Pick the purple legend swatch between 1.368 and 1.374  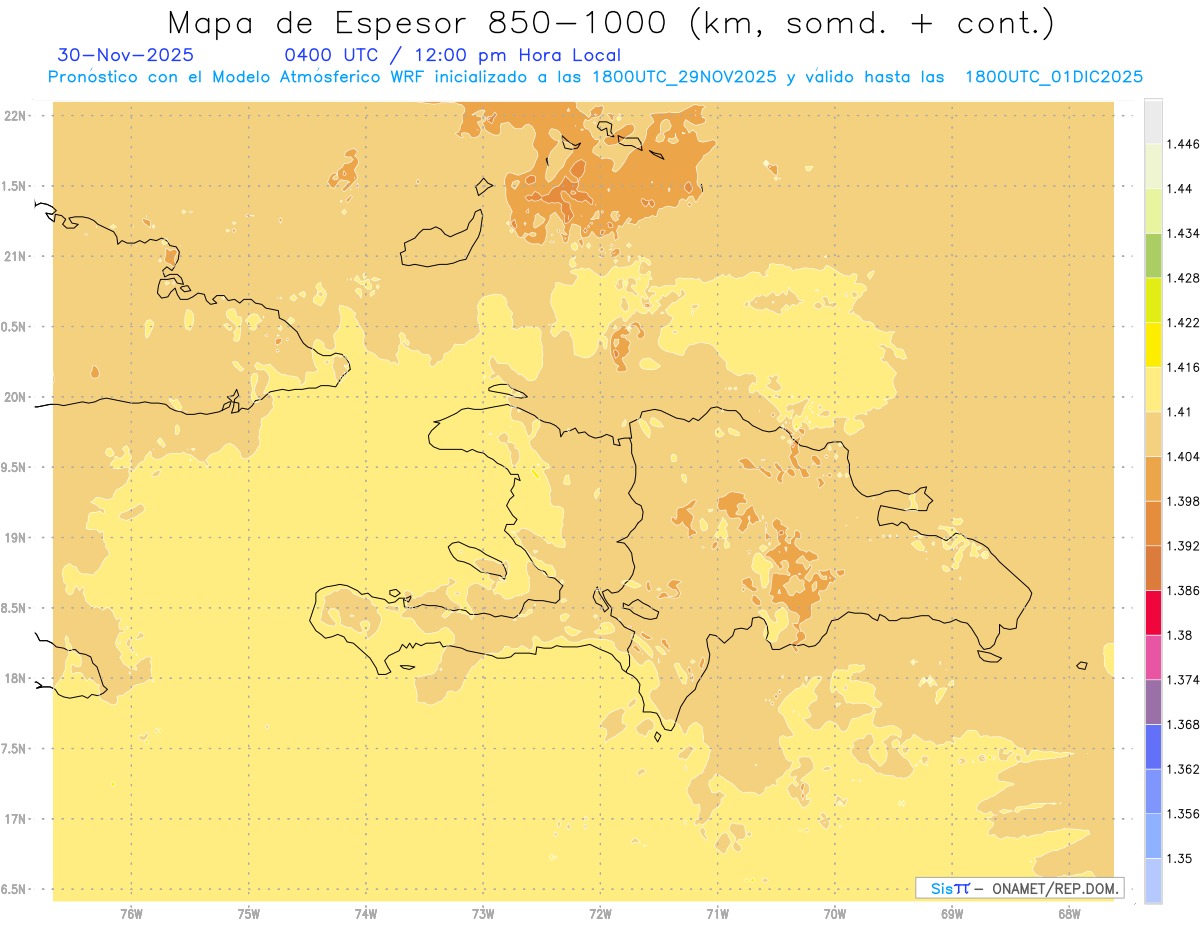click(x=1153, y=702)
